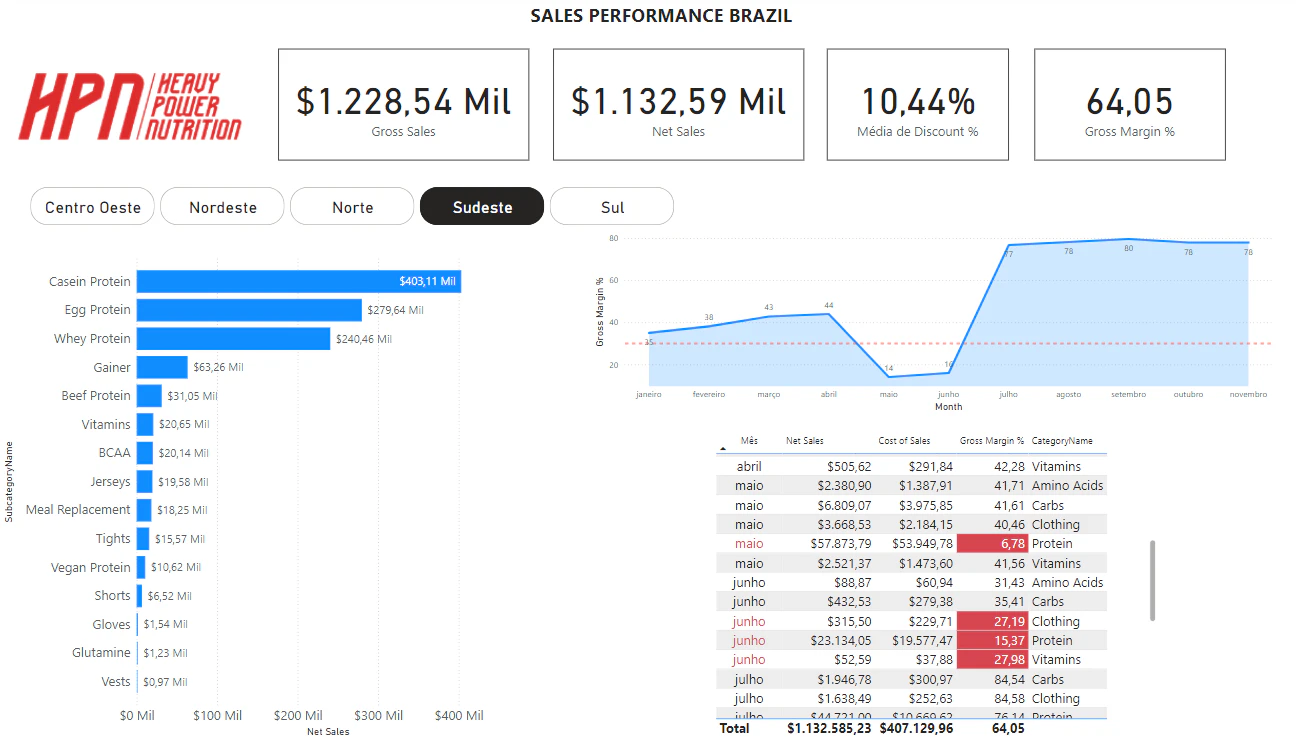
Task: Select the $1.132.585,23 total net sales value
Action: [830, 729]
